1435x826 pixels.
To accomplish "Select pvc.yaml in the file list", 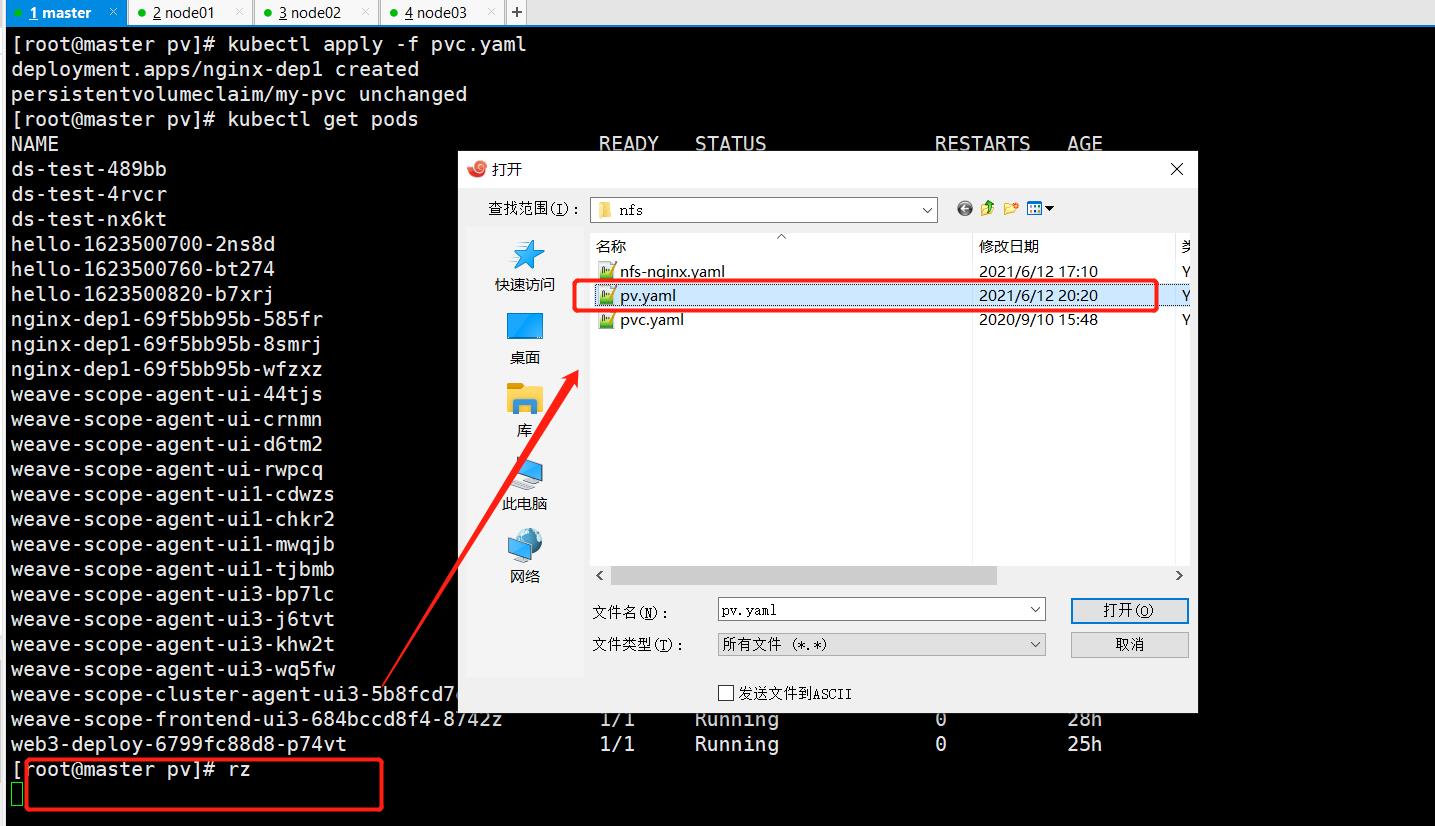I will click(652, 320).
